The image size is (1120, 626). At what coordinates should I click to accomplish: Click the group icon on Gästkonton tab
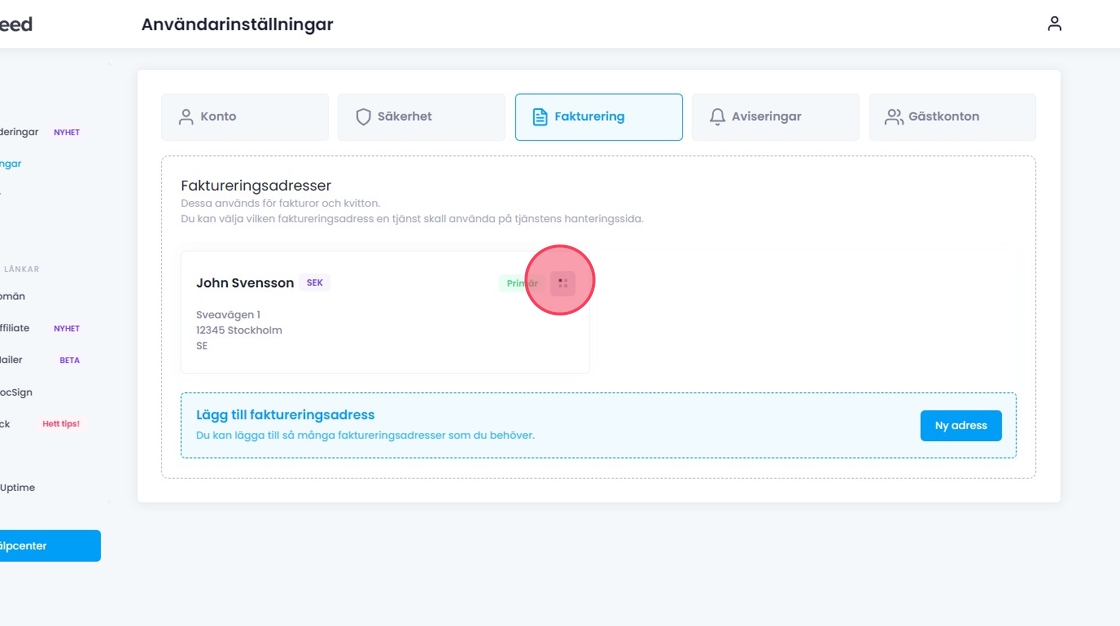click(893, 117)
